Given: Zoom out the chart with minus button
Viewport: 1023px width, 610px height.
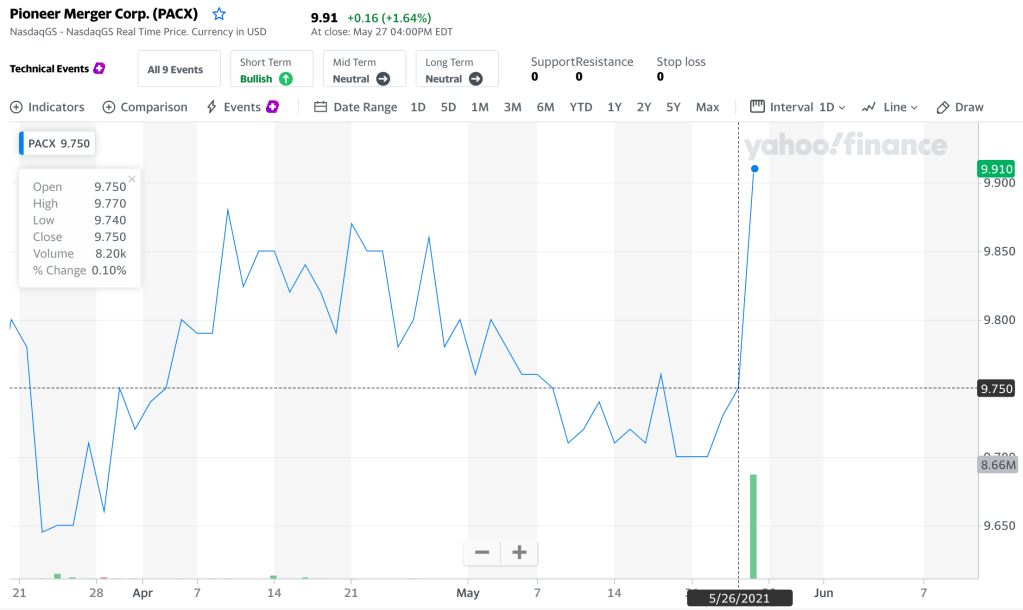Looking at the screenshot, I should (482, 552).
